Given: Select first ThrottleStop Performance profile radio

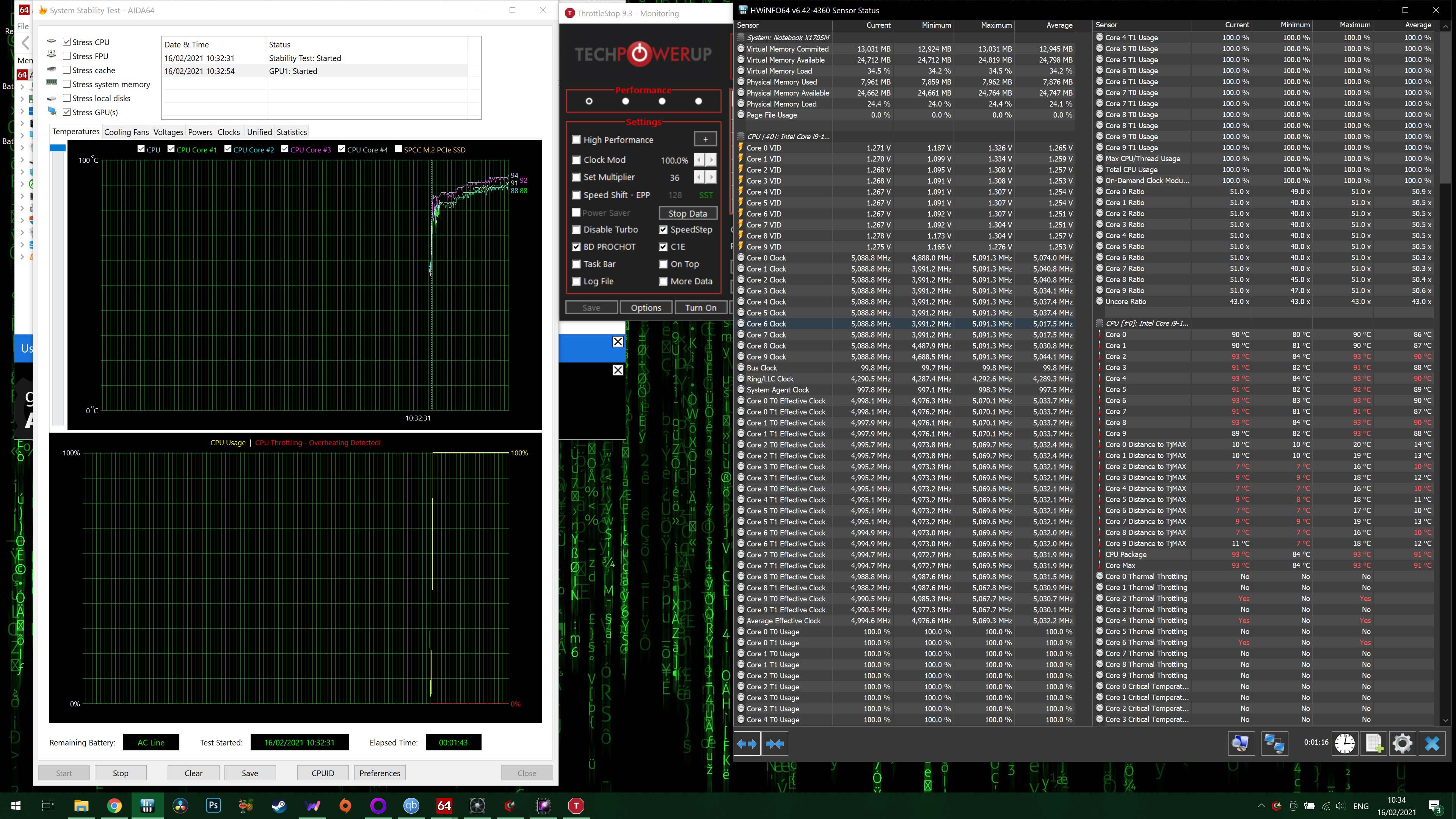Looking at the screenshot, I should (589, 101).
